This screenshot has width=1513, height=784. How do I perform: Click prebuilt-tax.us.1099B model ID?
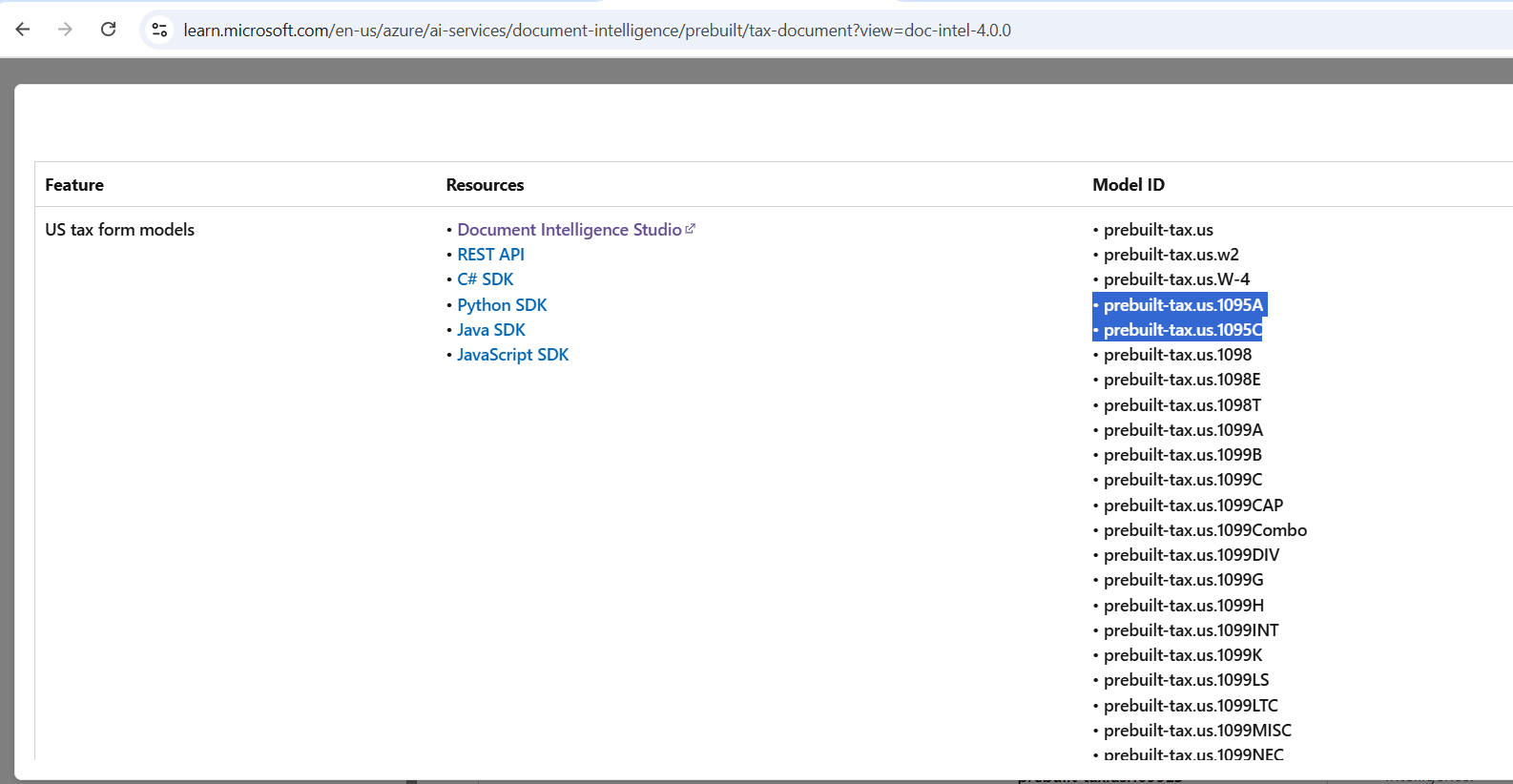[x=1183, y=455]
